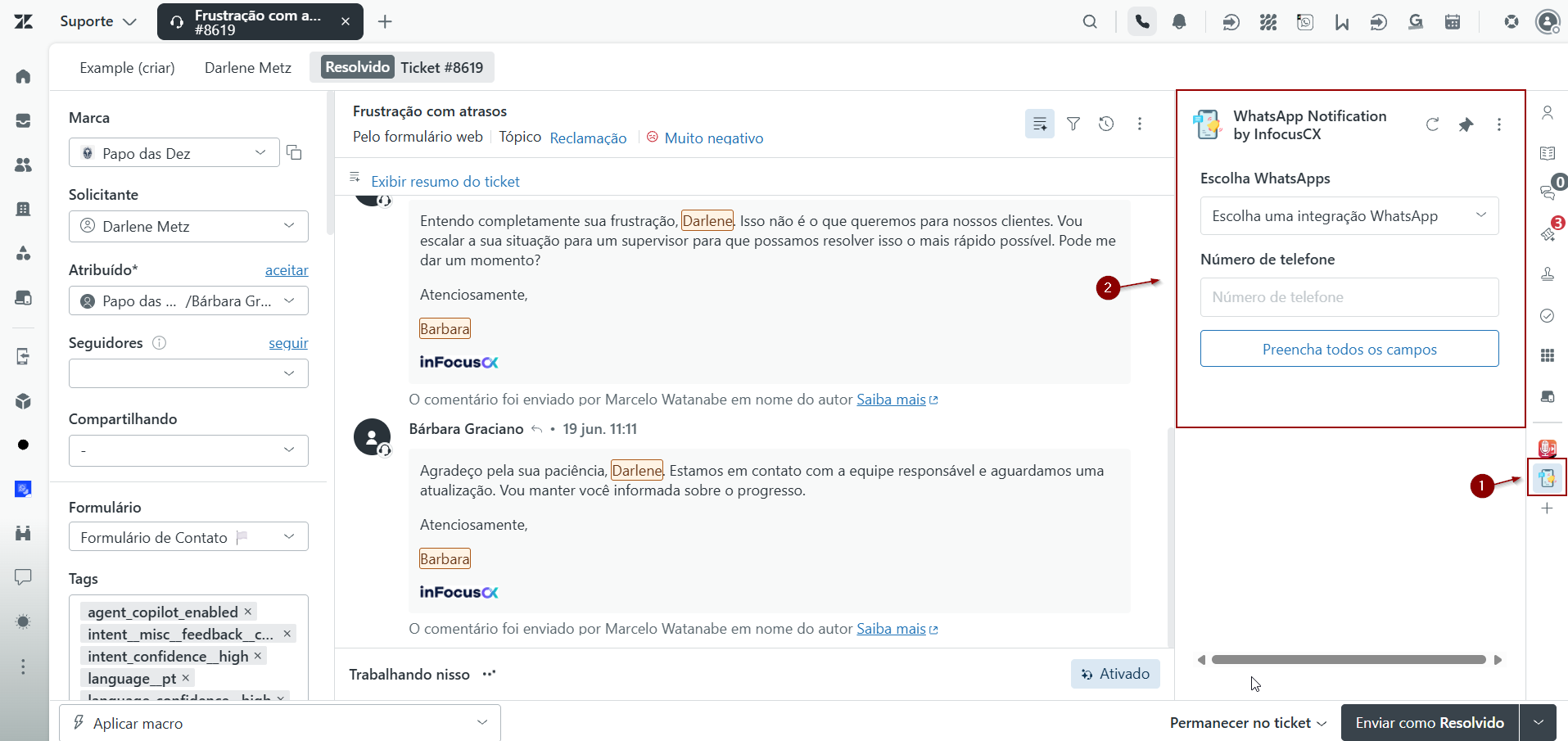The image size is (1568, 741).
Task: Open the G app icon in top bar
Action: [1416, 22]
